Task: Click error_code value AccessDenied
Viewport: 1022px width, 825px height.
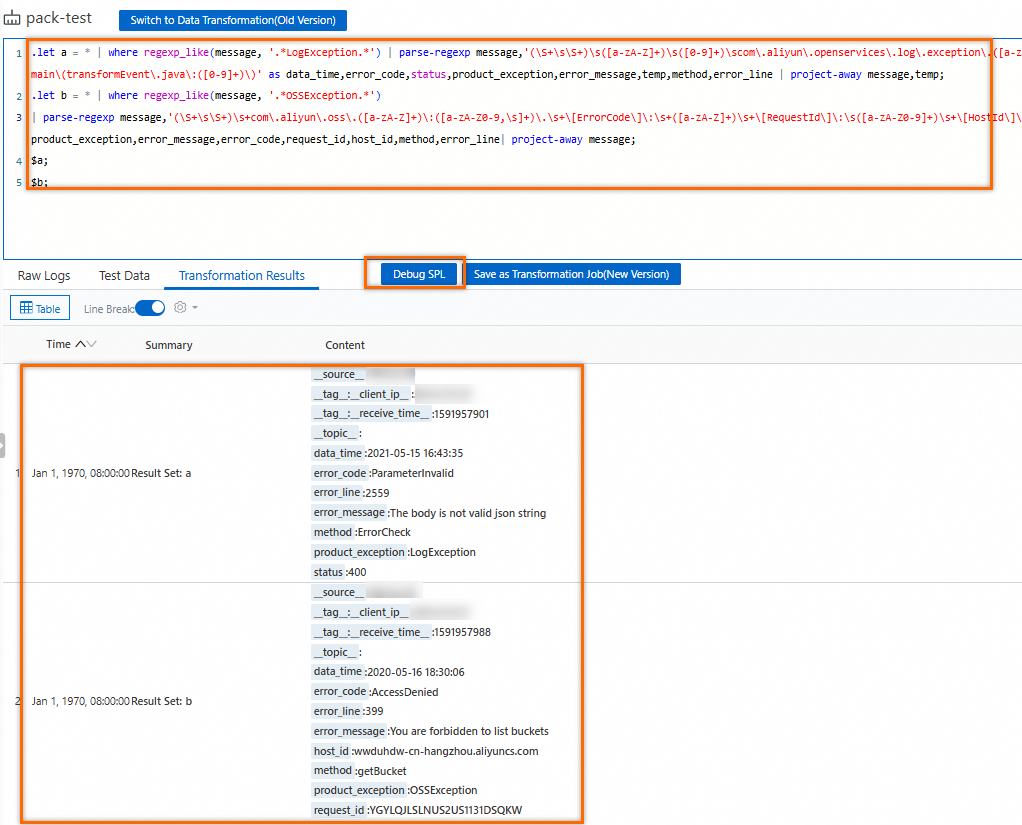Action: (x=404, y=692)
